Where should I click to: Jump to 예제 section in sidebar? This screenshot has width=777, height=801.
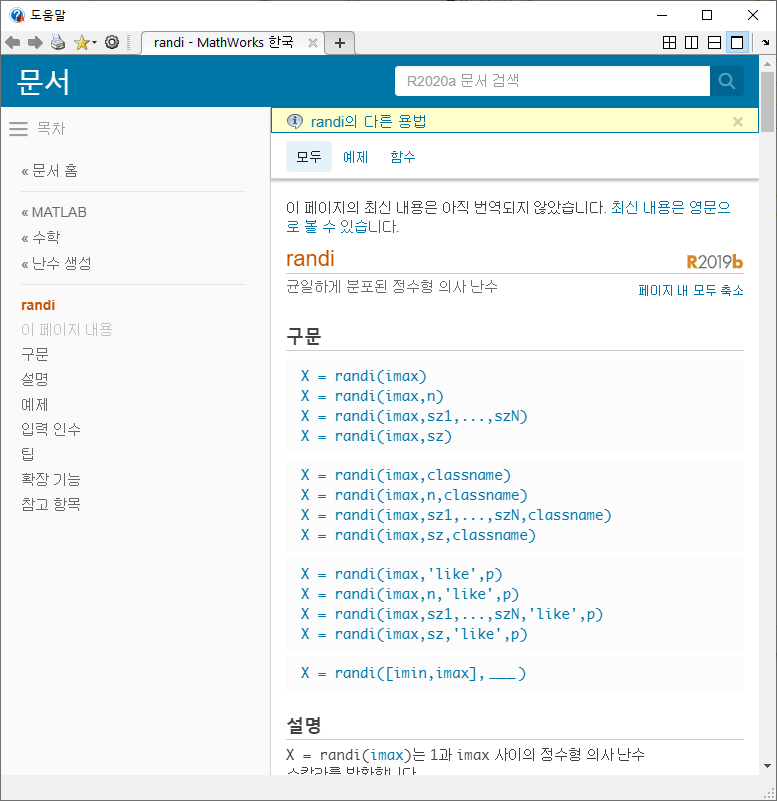(35, 405)
